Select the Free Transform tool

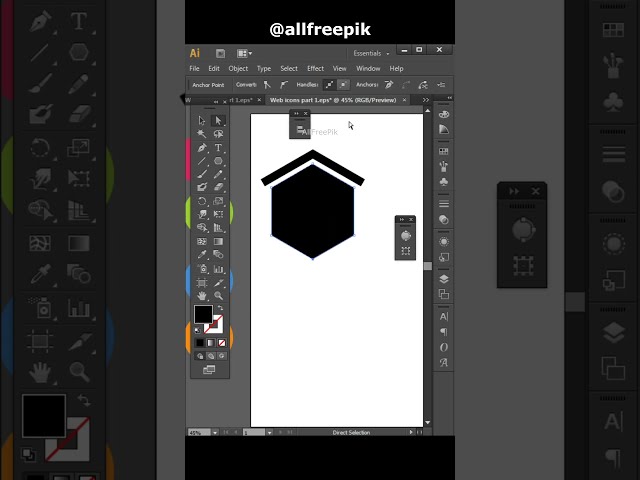[218, 214]
